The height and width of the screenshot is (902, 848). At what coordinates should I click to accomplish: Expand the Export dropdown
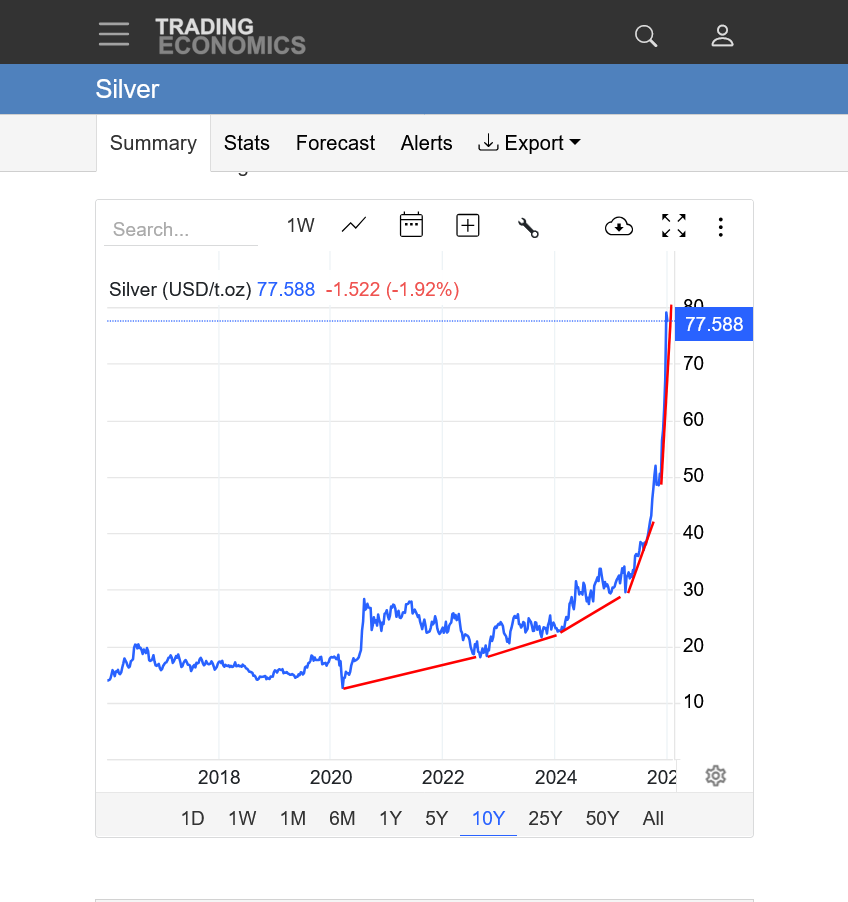coord(529,143)
